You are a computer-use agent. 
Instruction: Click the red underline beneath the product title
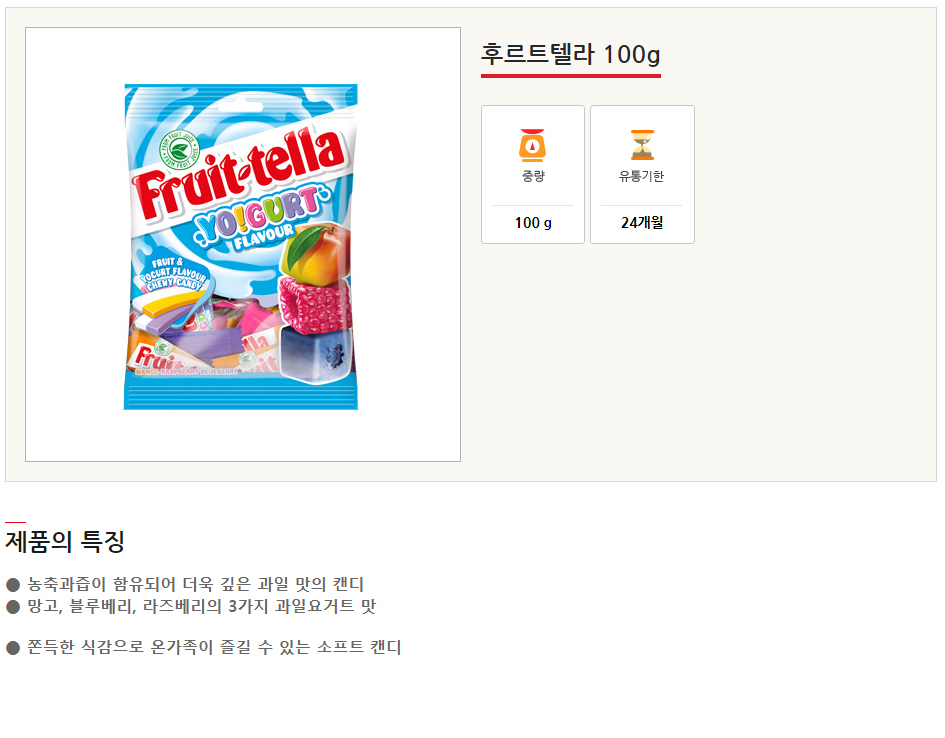tap(570, 75)
